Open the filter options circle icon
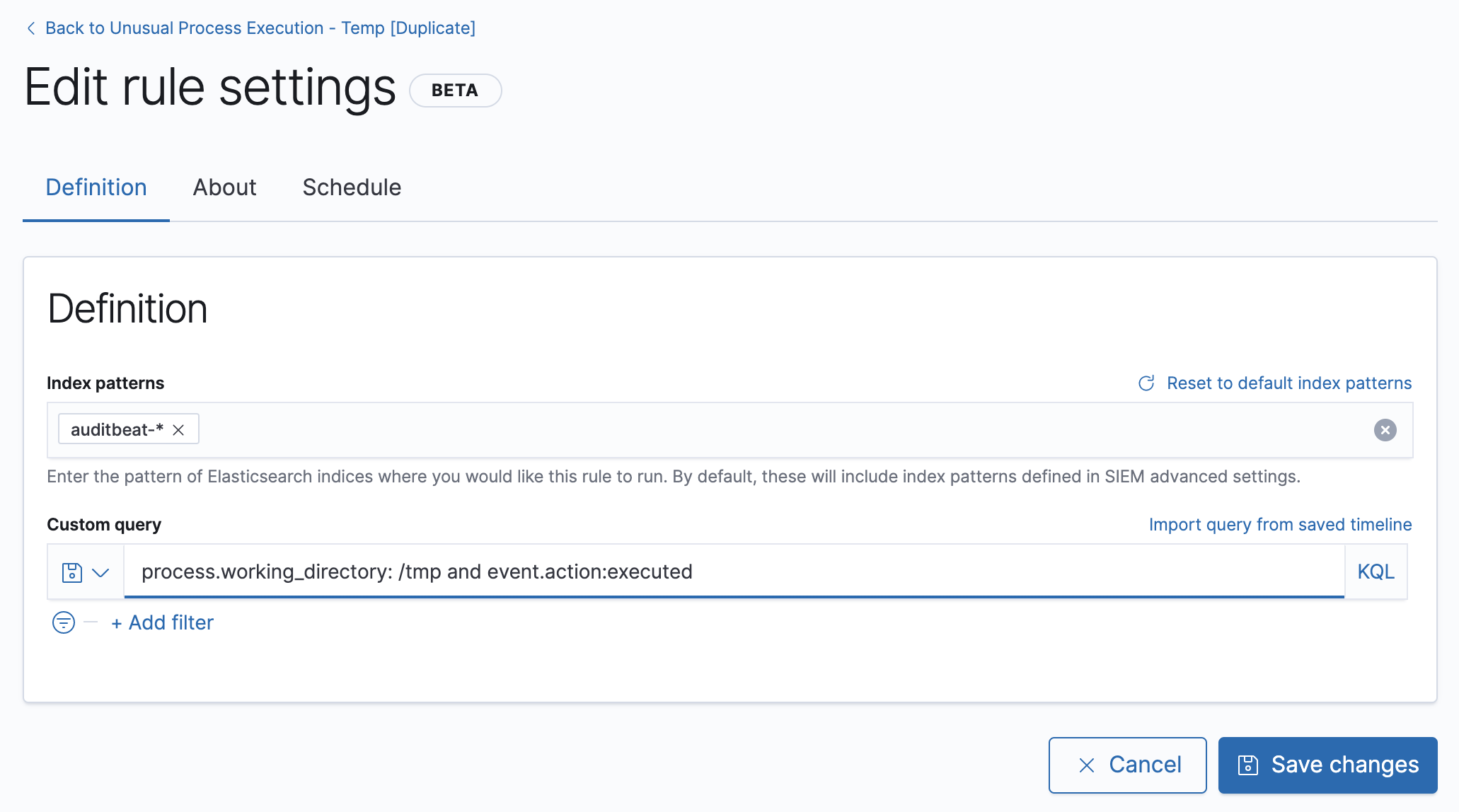The width and height of the screenshot is (1459, 812). coord(64,622)
